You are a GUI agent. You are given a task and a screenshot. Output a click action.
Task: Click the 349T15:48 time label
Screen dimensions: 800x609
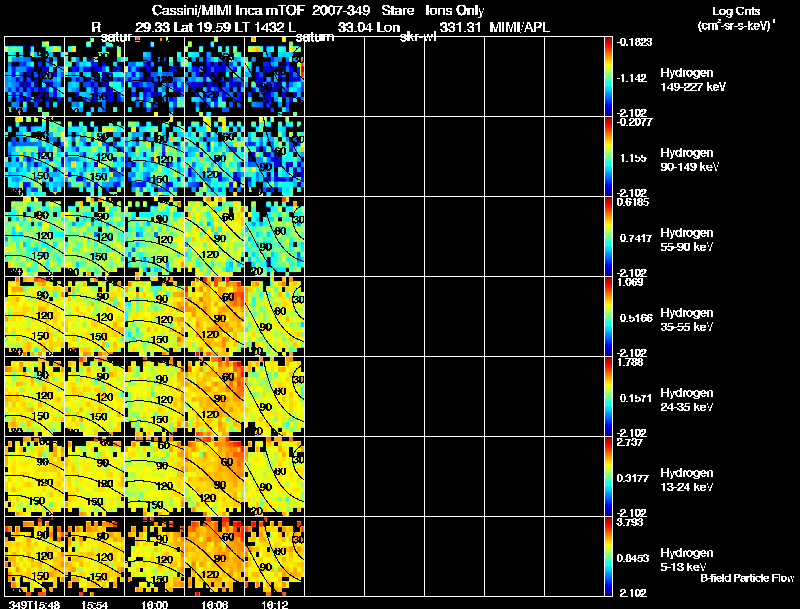[x=33, y=604]
